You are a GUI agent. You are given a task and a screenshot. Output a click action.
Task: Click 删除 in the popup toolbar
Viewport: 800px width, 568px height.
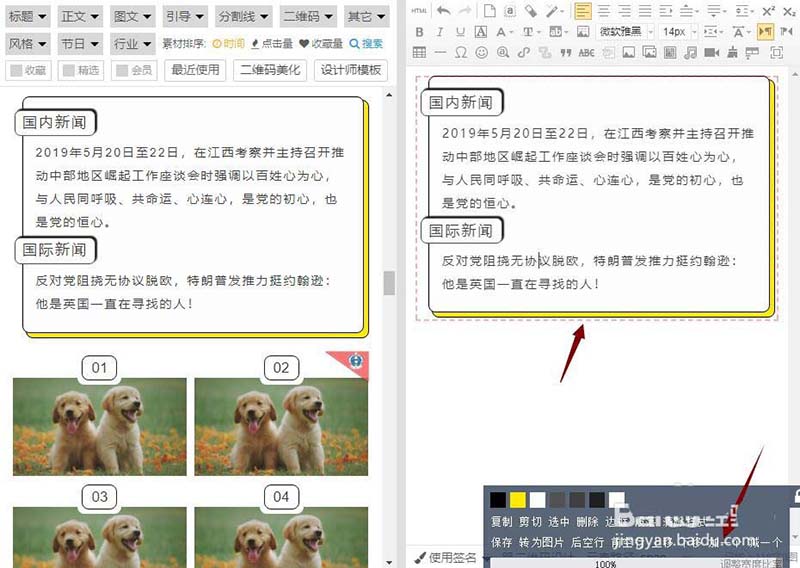[x=587, y=522]
